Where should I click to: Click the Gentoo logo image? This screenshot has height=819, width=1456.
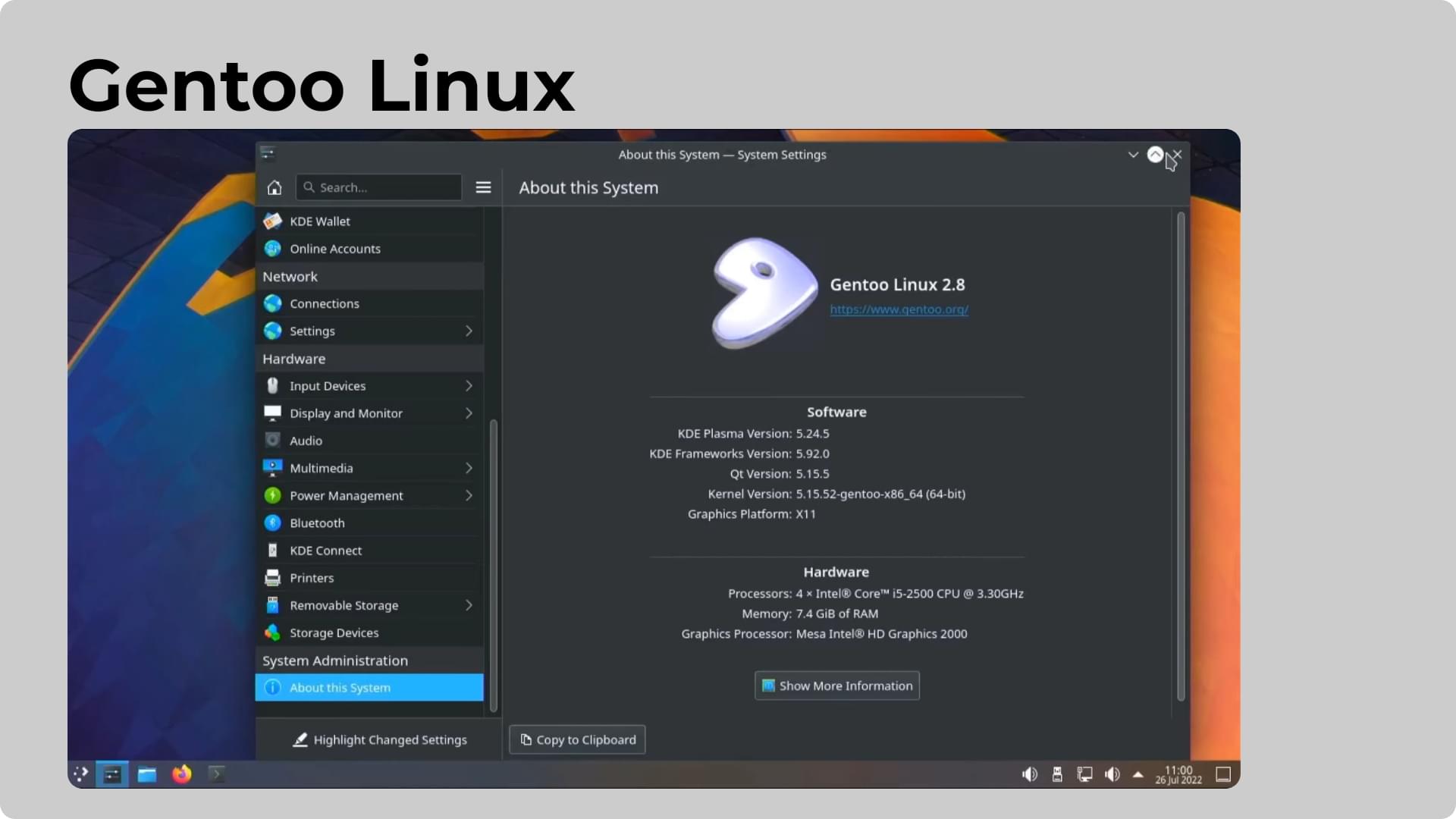[764, 293]
